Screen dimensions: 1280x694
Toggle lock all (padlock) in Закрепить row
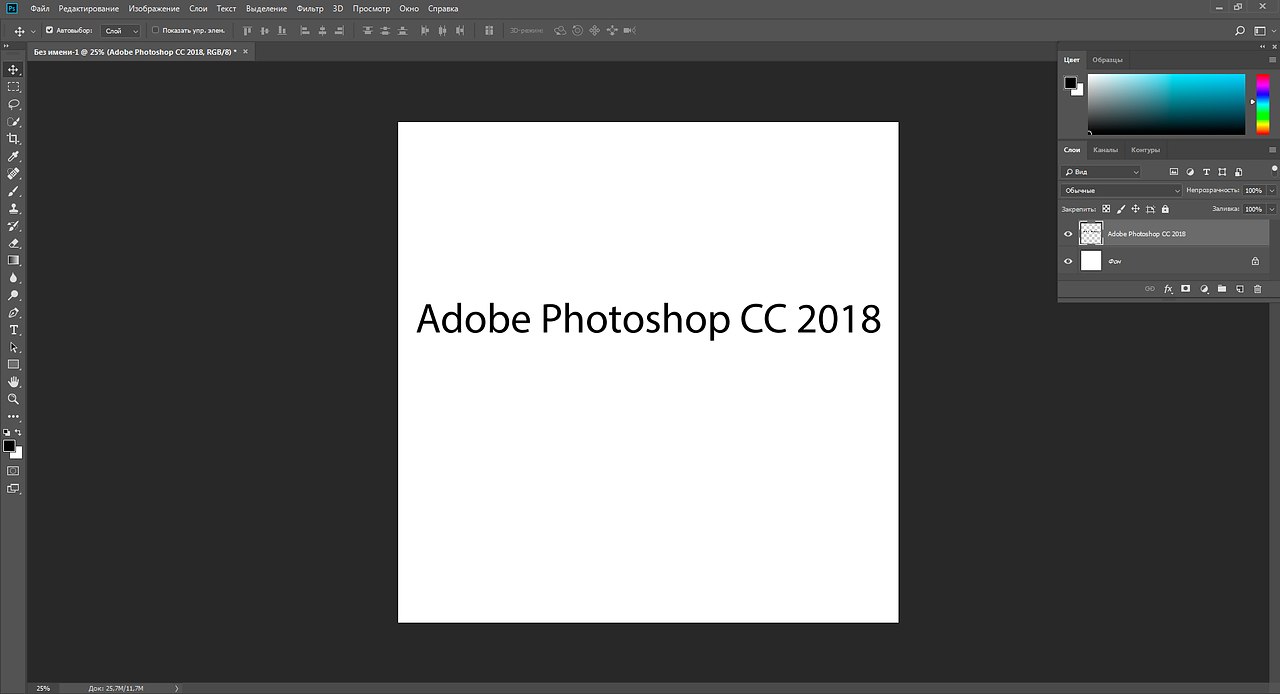click(x=1166, y=209)
